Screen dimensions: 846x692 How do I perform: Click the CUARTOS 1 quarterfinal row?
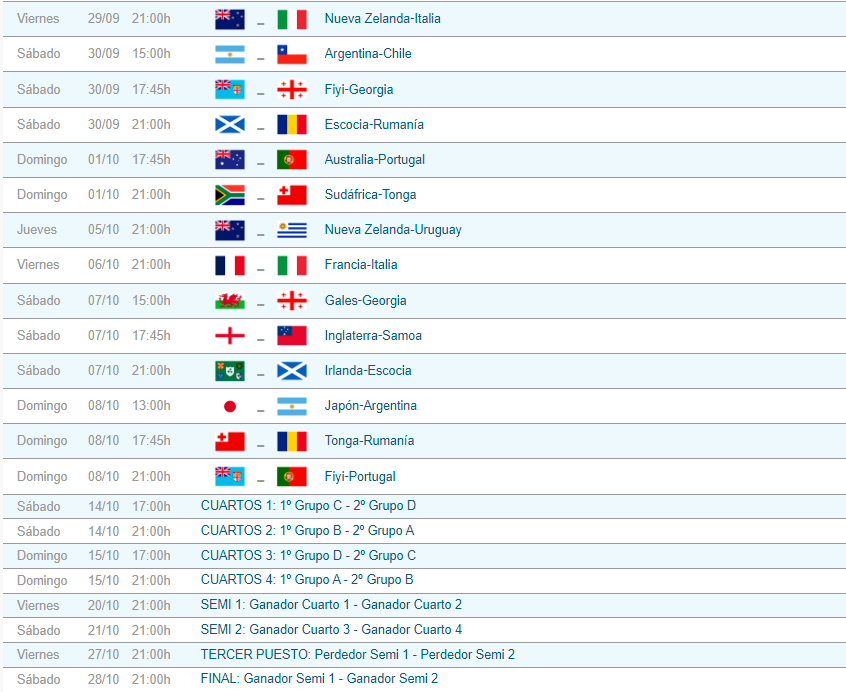click(x=308, y=506)
